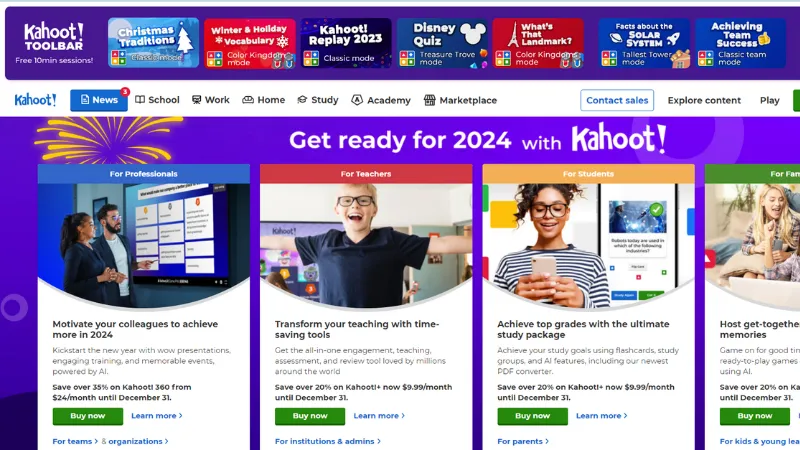Open the For parents link
Viewport: 800px width, 450px height.
click(523, 441)
